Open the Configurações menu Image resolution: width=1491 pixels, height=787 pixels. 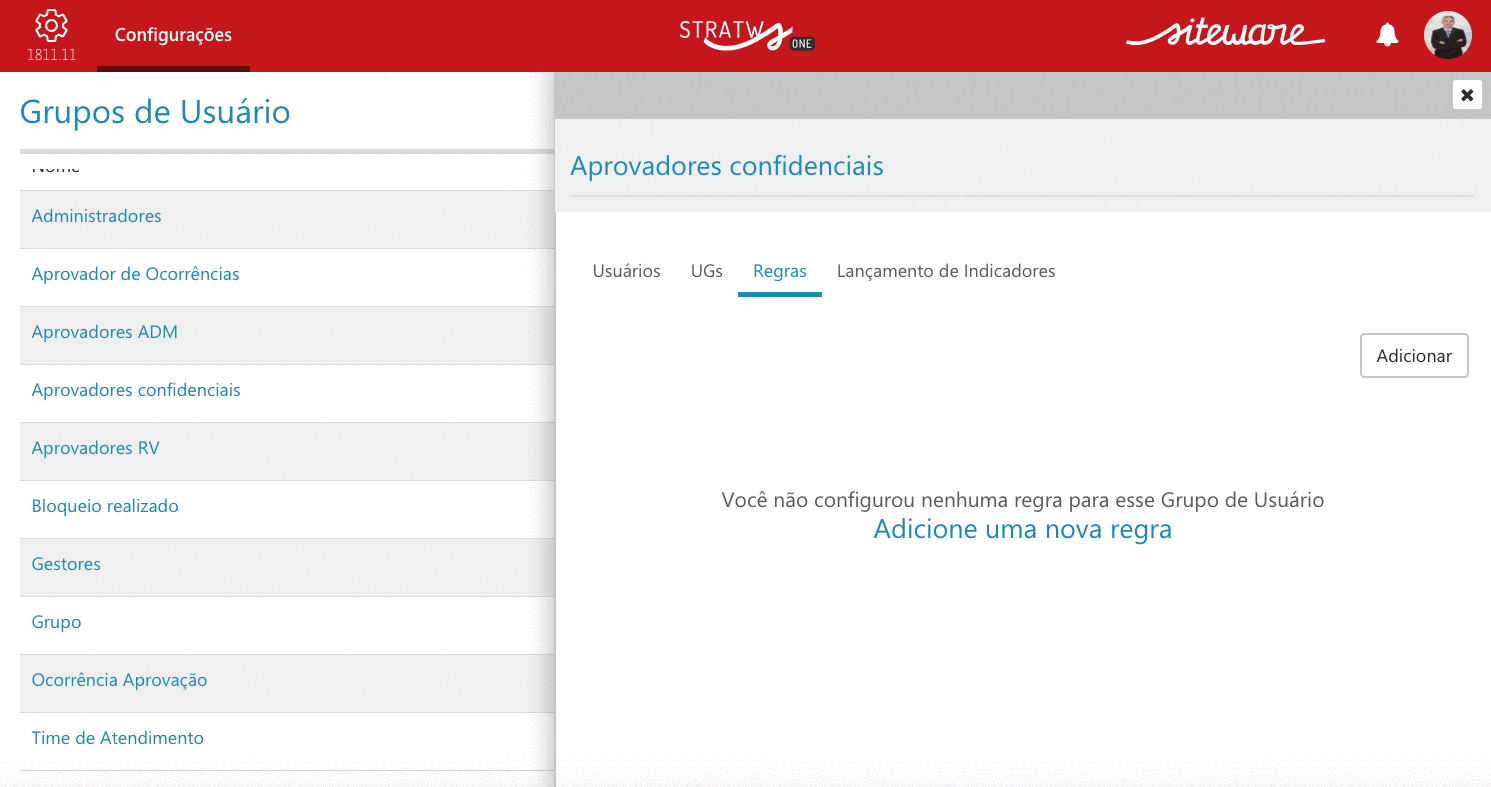click(173, 35)
